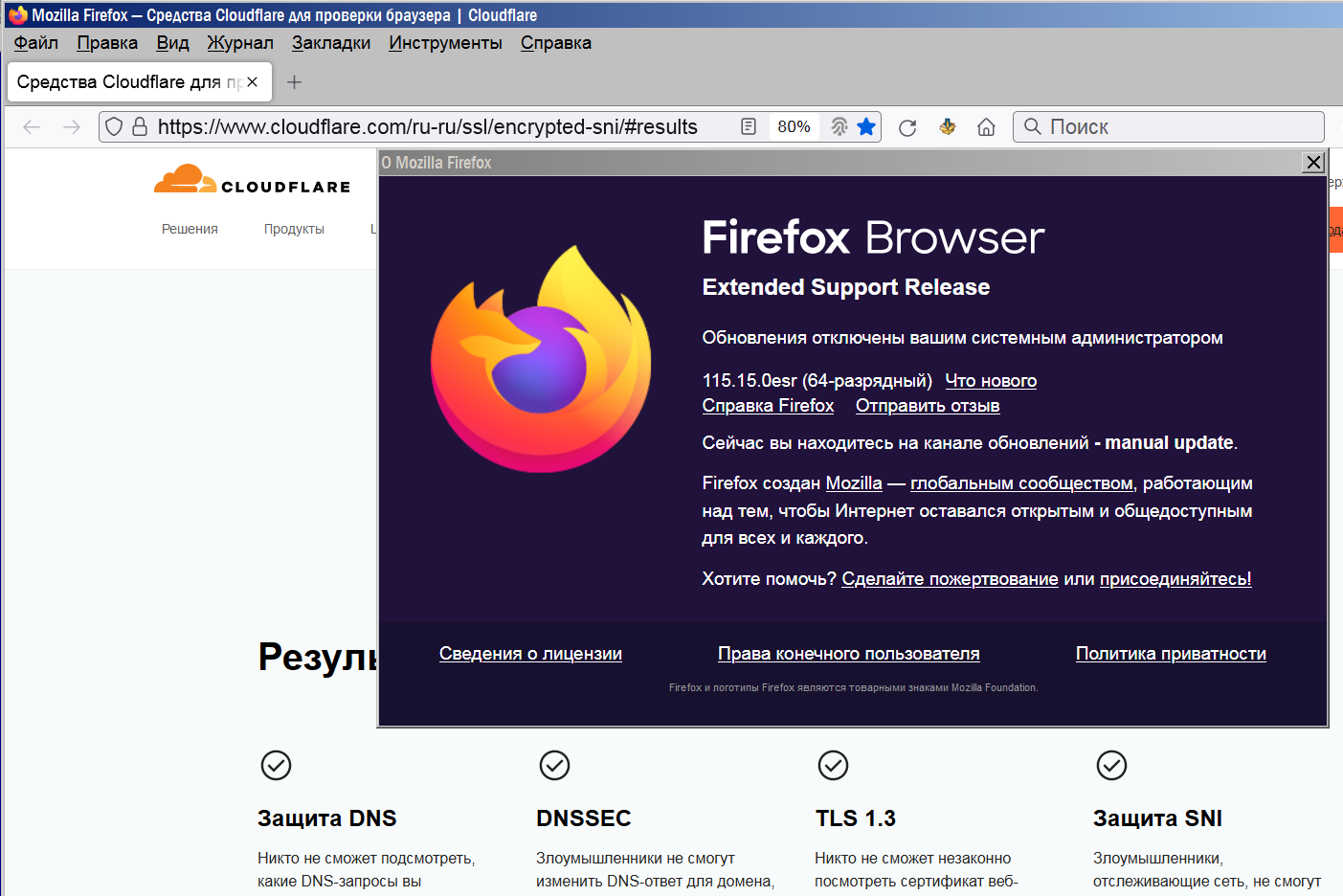Open the Инструменты menu
Screen dimensions: 1343x896
[445, 43]
